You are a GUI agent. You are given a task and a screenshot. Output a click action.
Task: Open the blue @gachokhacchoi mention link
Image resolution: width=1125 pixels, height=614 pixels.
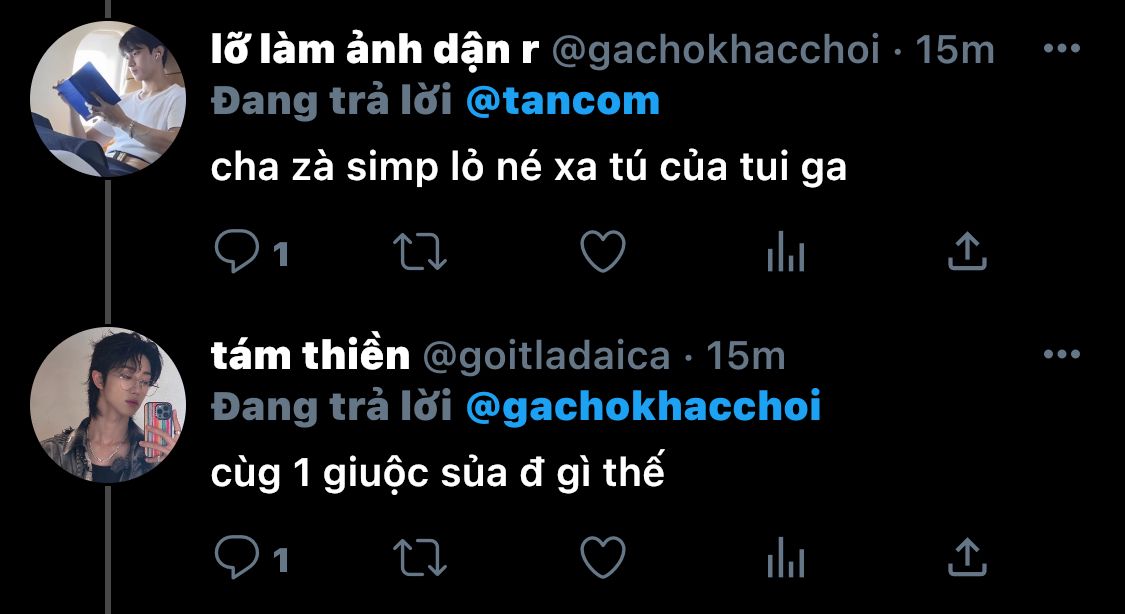tap(643, 407)
